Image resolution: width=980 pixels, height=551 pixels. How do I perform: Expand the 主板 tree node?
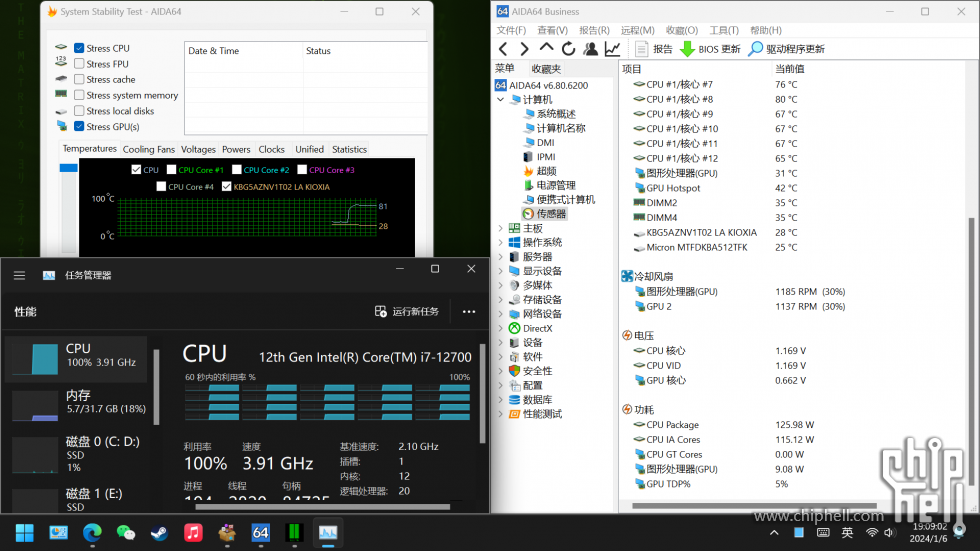tap(501, 228)
